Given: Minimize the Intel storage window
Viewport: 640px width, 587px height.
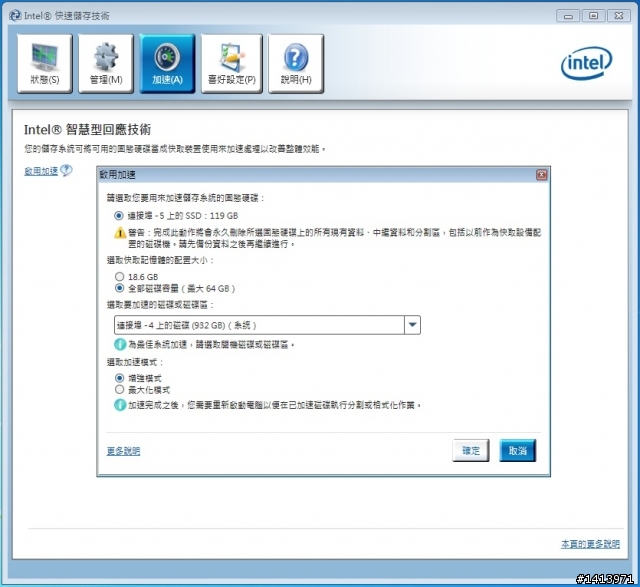Looking at the screenshot, I should [x=568, y=16].
